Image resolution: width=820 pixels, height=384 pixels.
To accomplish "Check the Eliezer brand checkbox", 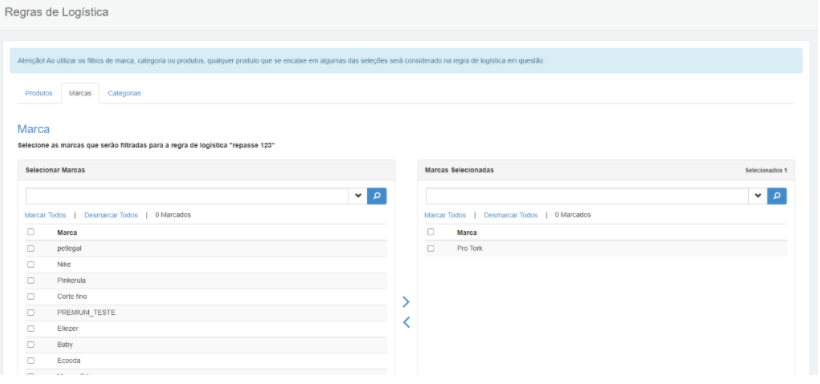I will click(x=31, y=329).
